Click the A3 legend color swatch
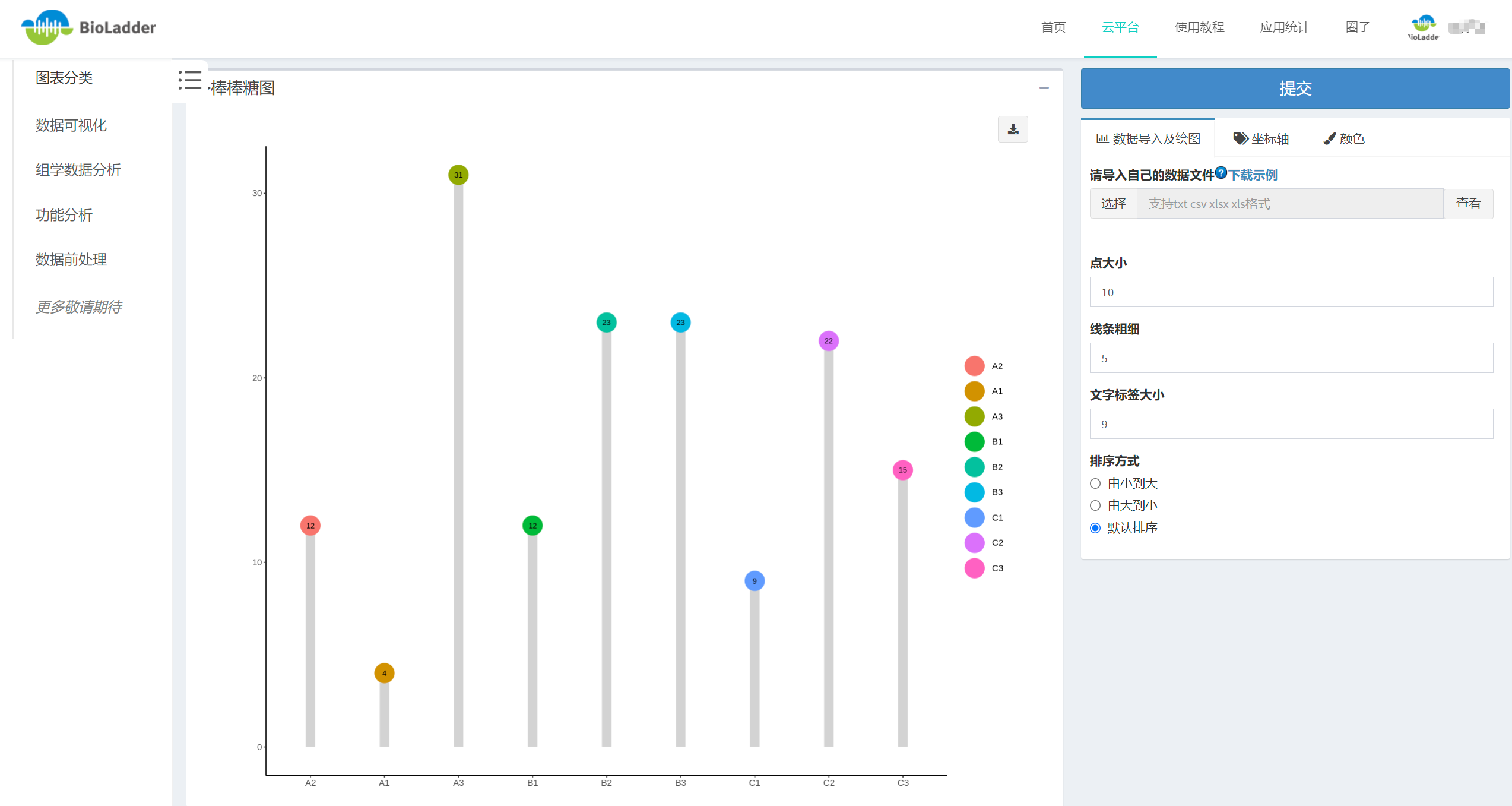 click(x=974, y=416)
